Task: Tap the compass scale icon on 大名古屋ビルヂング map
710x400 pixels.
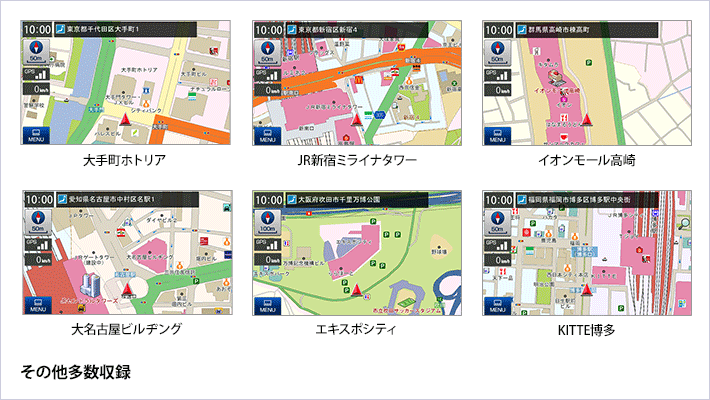Action: (38, 222)
